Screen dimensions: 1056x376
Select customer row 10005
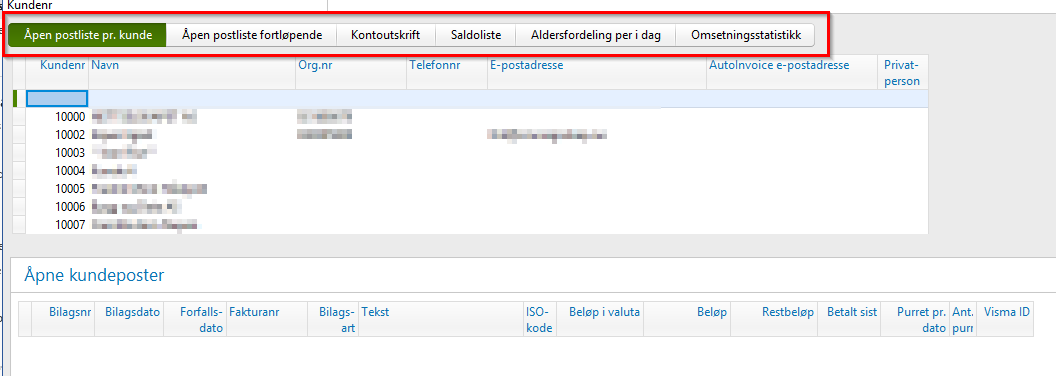[x=470, y=189]
